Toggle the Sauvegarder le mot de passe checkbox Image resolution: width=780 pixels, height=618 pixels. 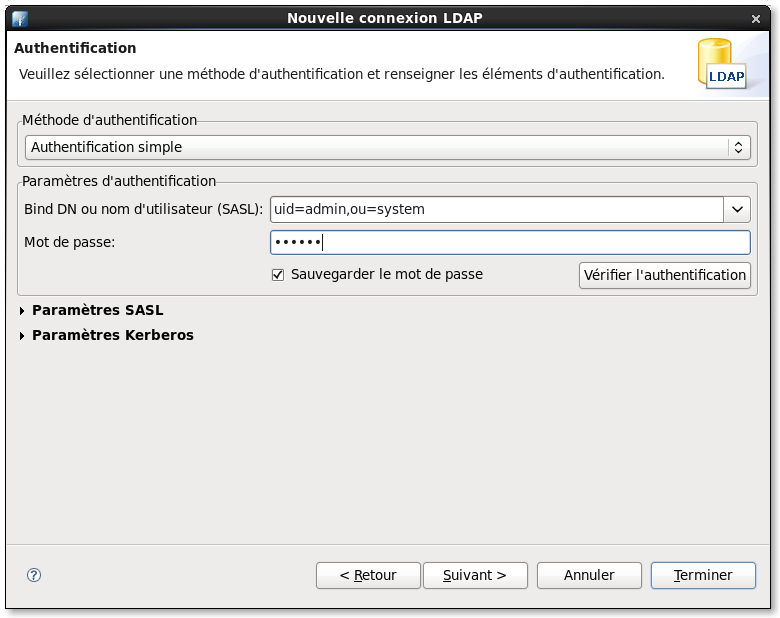[278, 274]
